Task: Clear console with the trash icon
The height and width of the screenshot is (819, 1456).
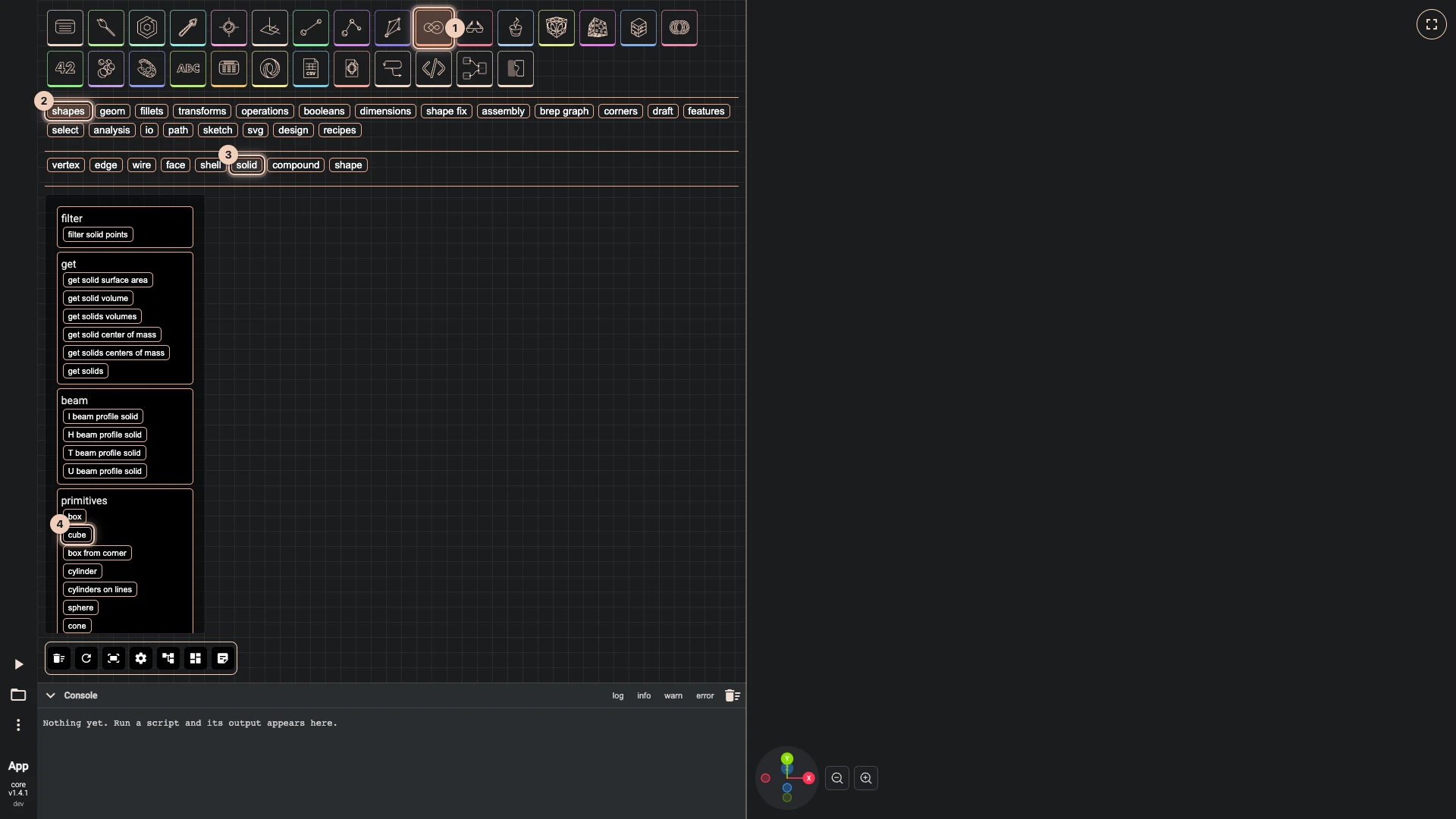Action: [732, 695]
